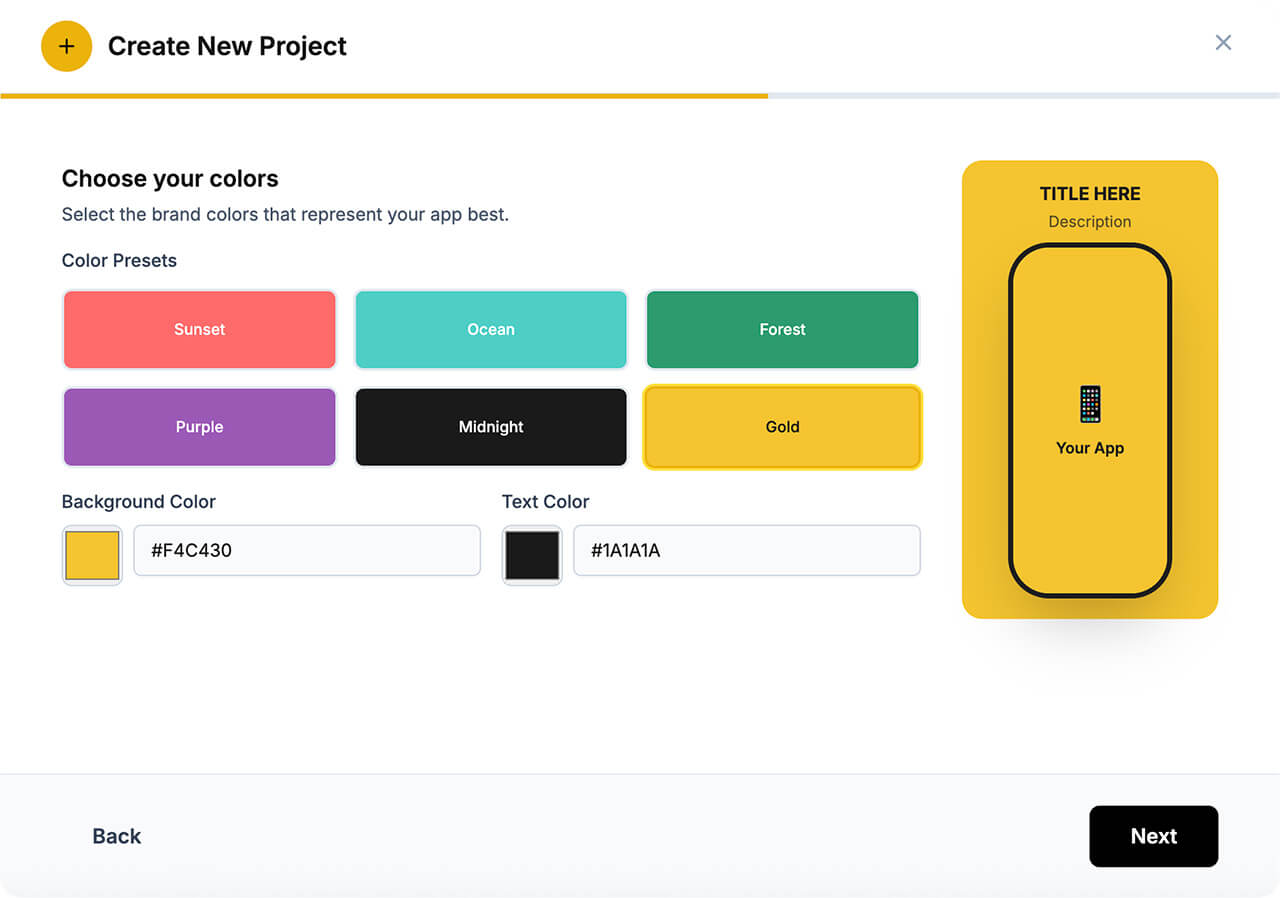Choose the Ocean color preset
This screenshot has height=898, width=1280.
coord(491,330)
